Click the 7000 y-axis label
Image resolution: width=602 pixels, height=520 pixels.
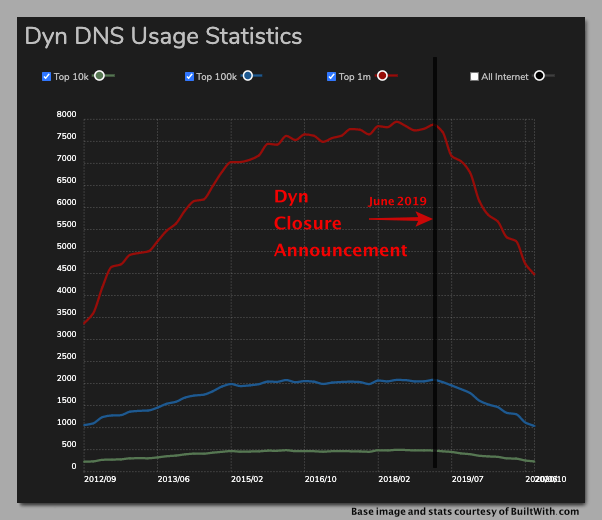pos(66,158)
